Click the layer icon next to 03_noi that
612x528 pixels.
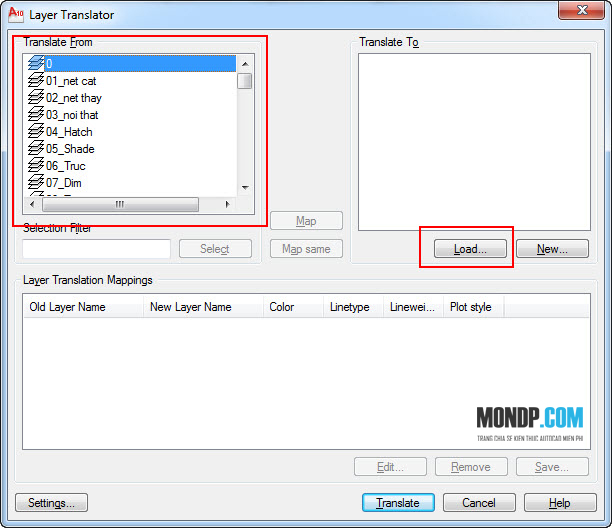click(36, 114)
